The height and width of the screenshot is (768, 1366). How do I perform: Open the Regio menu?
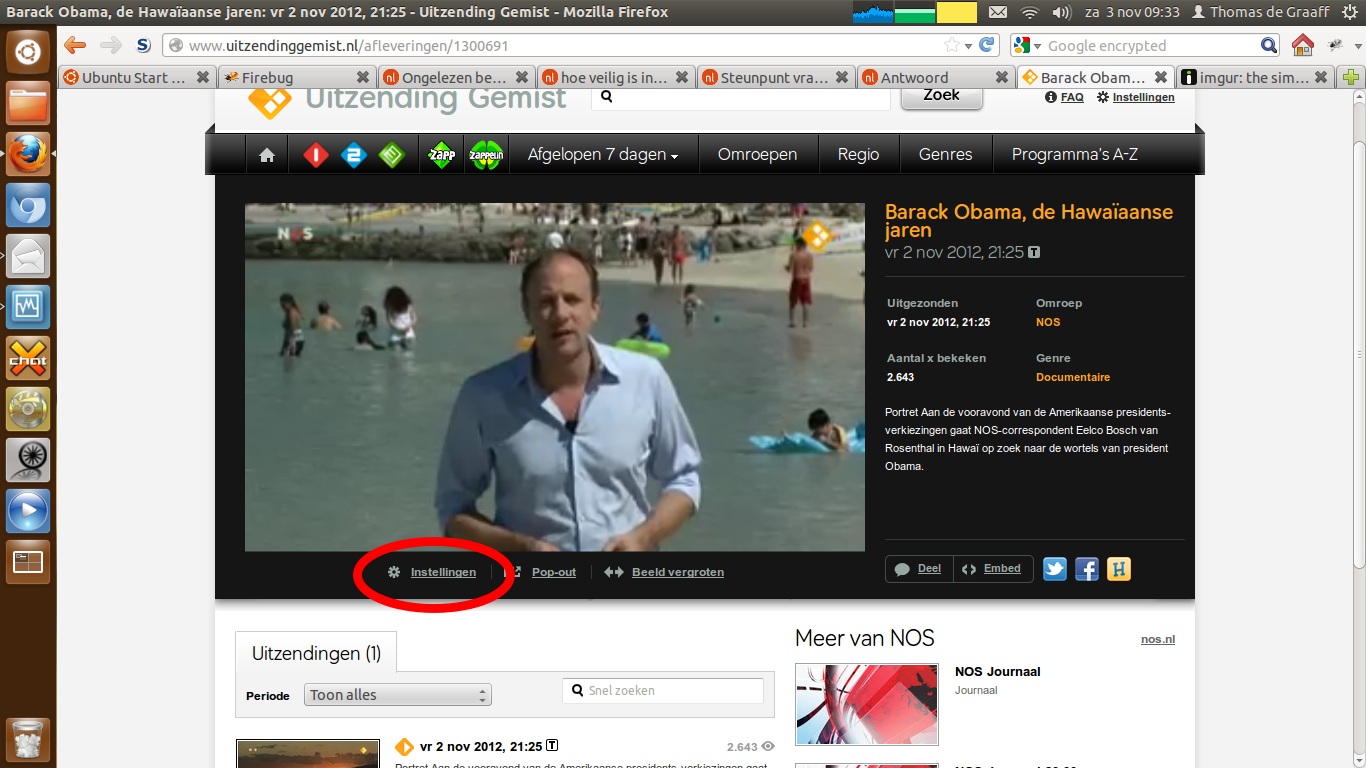(x=859, y=155)
